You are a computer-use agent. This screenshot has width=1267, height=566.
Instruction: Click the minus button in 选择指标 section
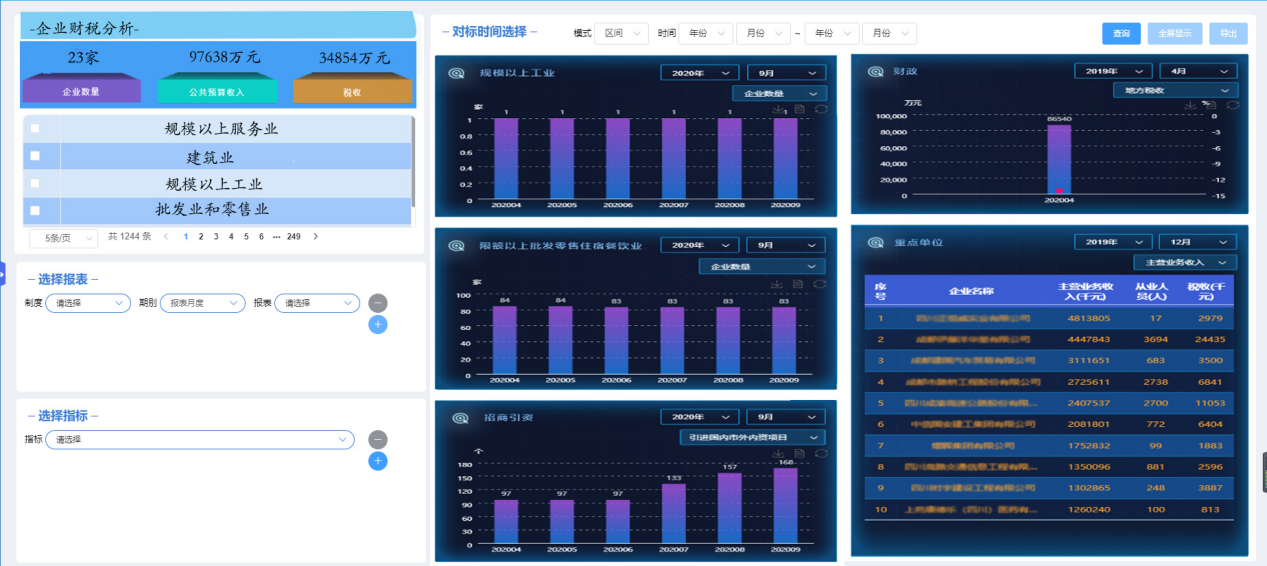[377, 440]
